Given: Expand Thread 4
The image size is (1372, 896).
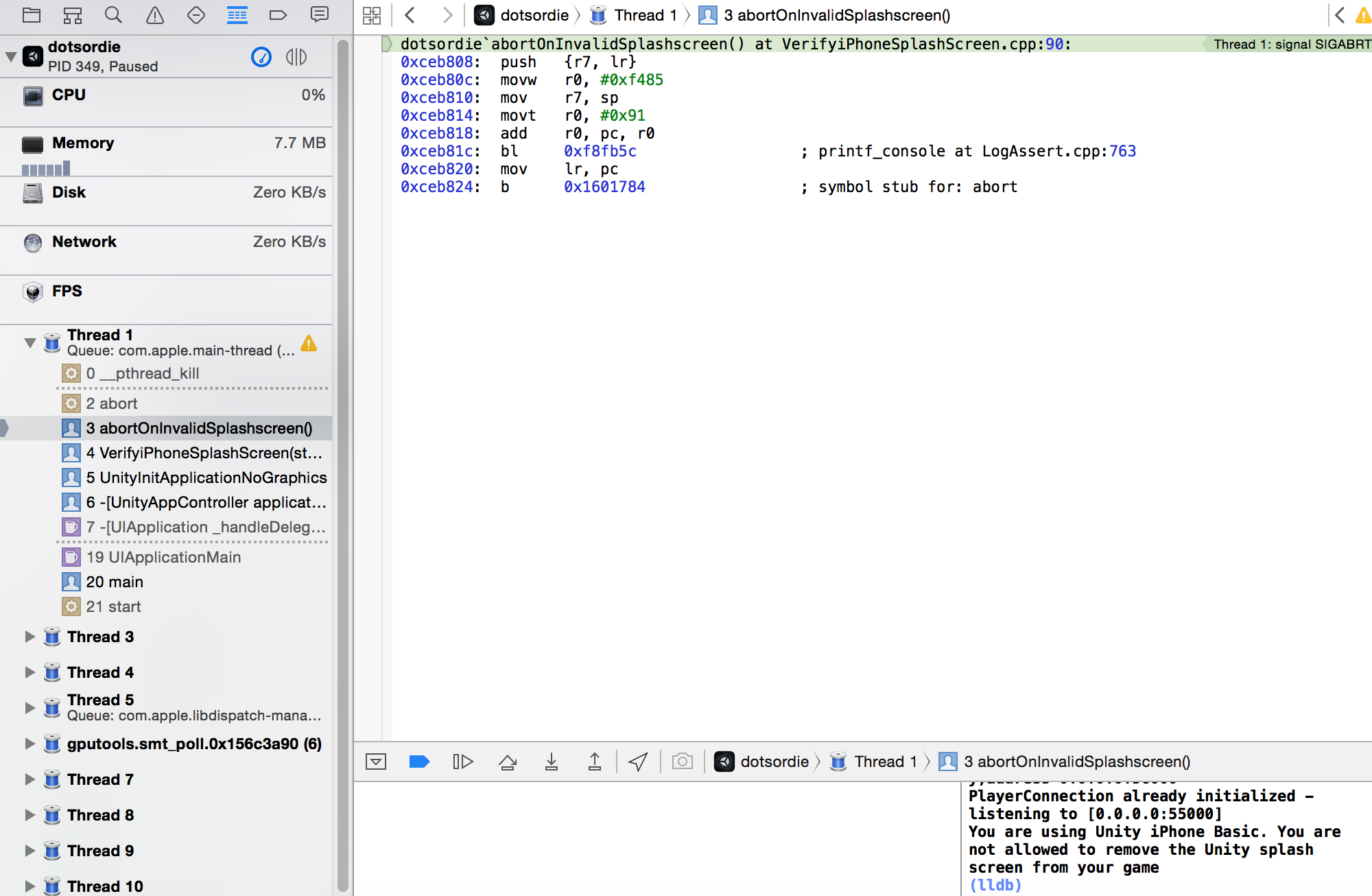Looking at the screenshot, I should (x=29, y=672).
